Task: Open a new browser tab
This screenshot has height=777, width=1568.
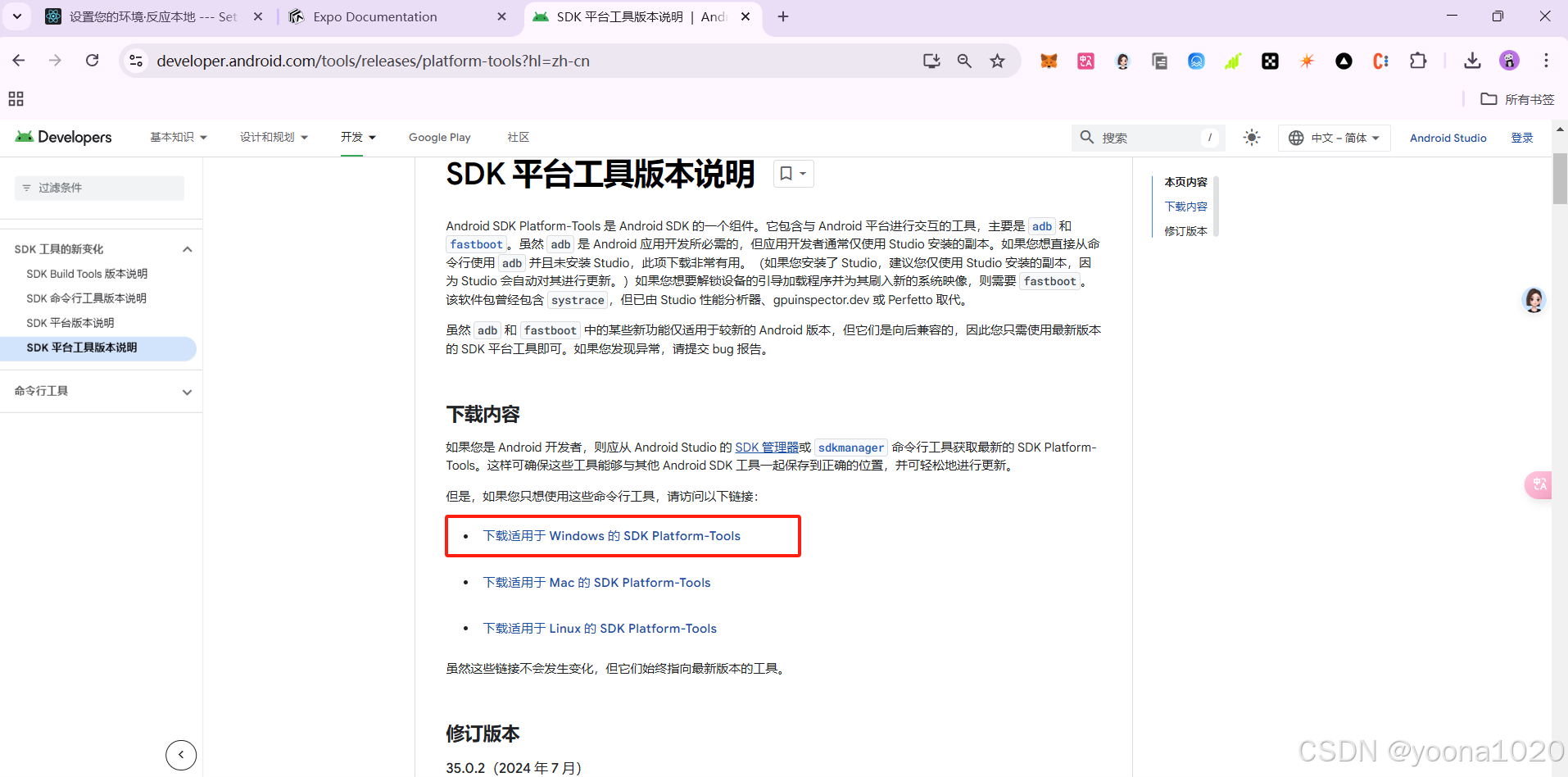Action: point(783,16)
